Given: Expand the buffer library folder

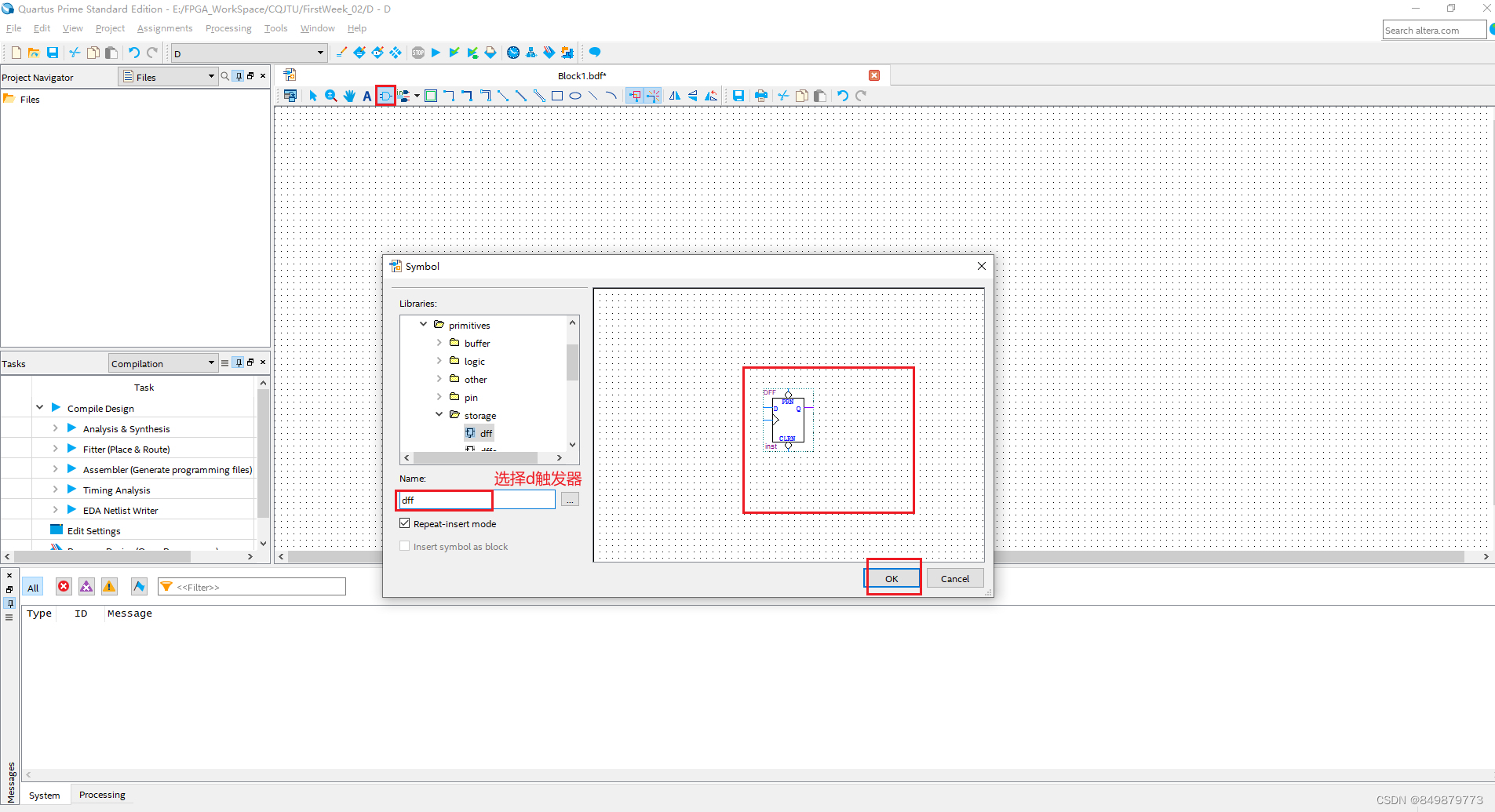Looking at the screenshot, I should 439,342.
